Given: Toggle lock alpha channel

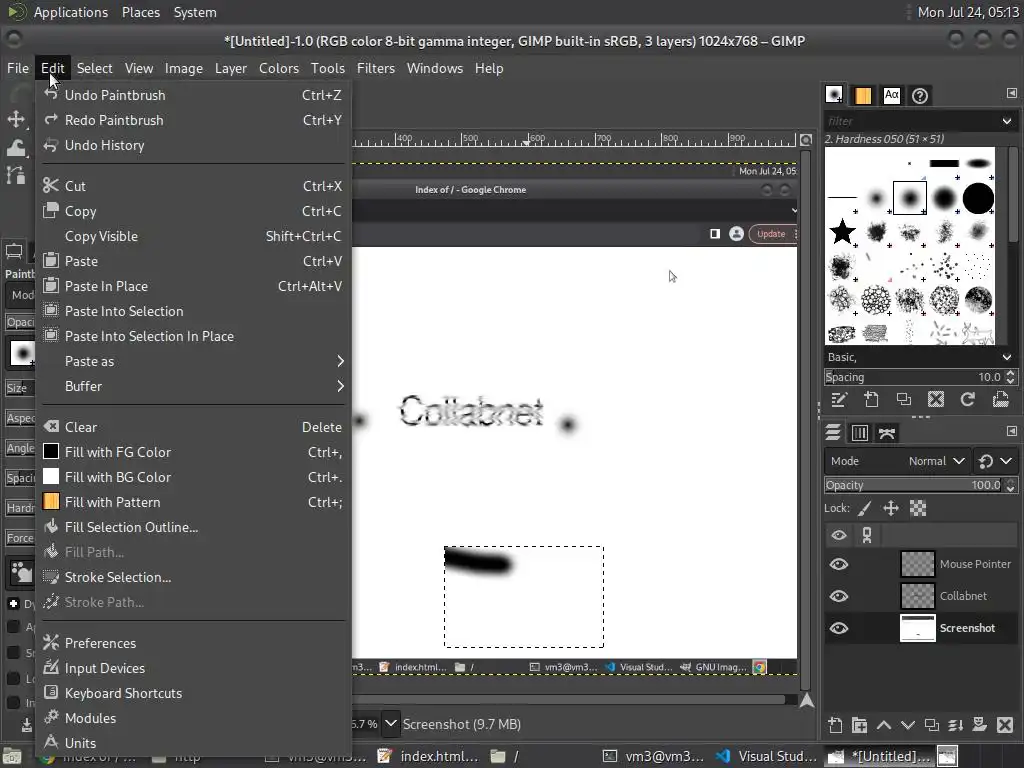Looking at the screenshot, I should point(918,508).
